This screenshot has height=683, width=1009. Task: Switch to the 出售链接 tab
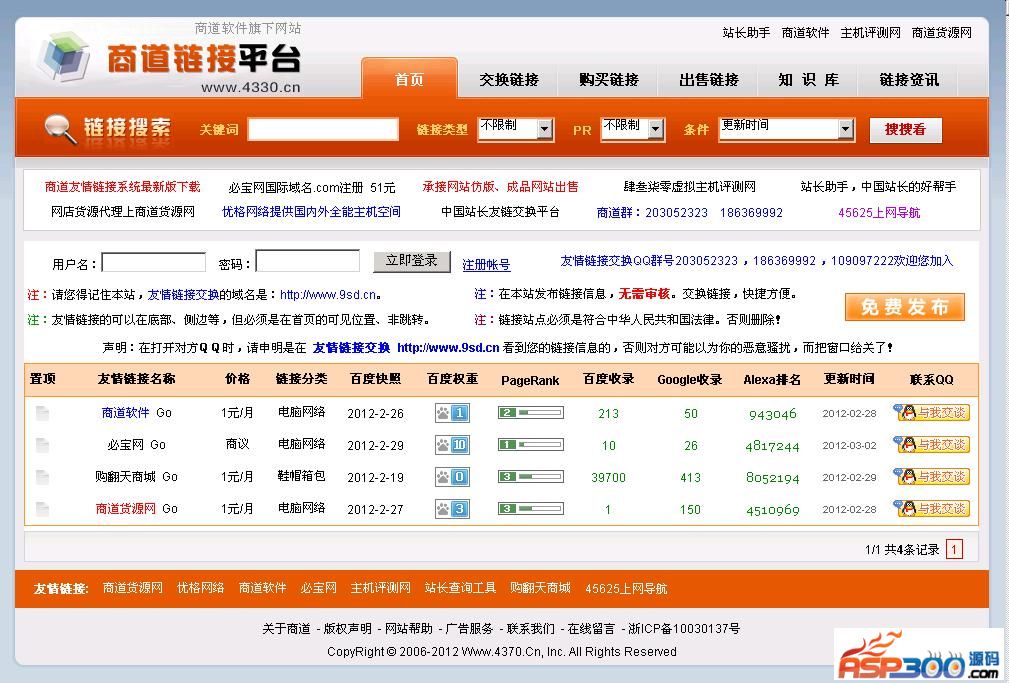click(709, 79)
